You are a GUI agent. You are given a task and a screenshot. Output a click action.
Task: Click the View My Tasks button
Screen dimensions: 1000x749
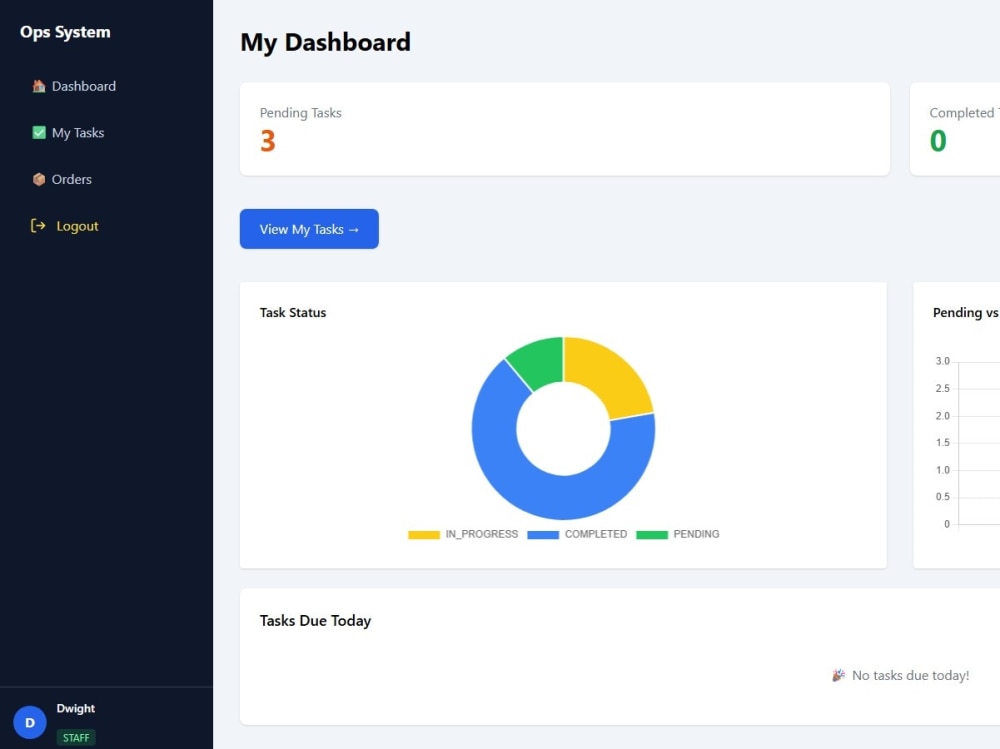tap(309, 229)
